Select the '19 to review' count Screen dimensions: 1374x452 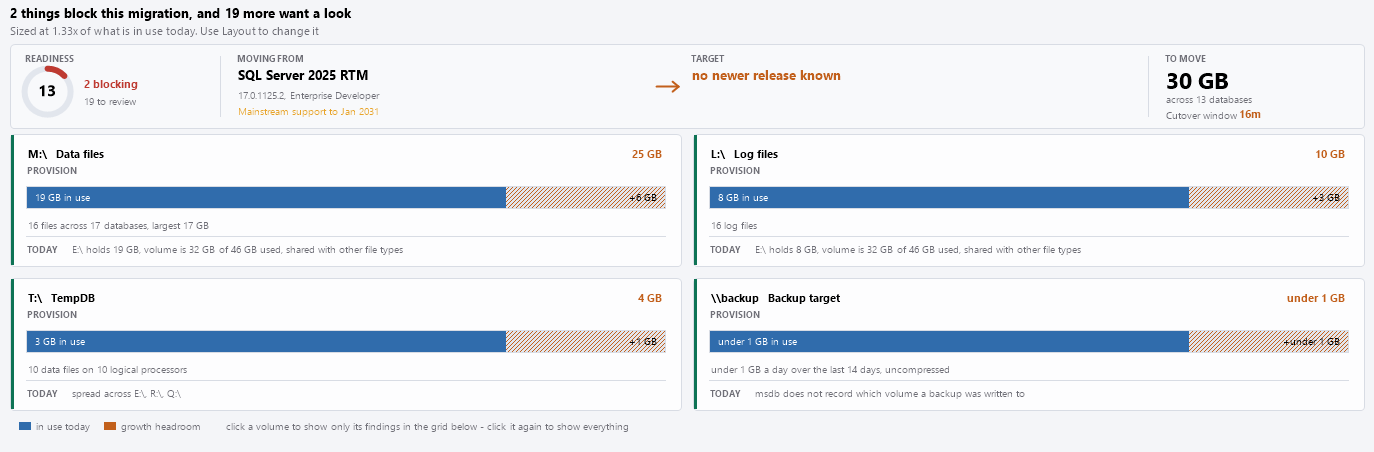[110, 101]
